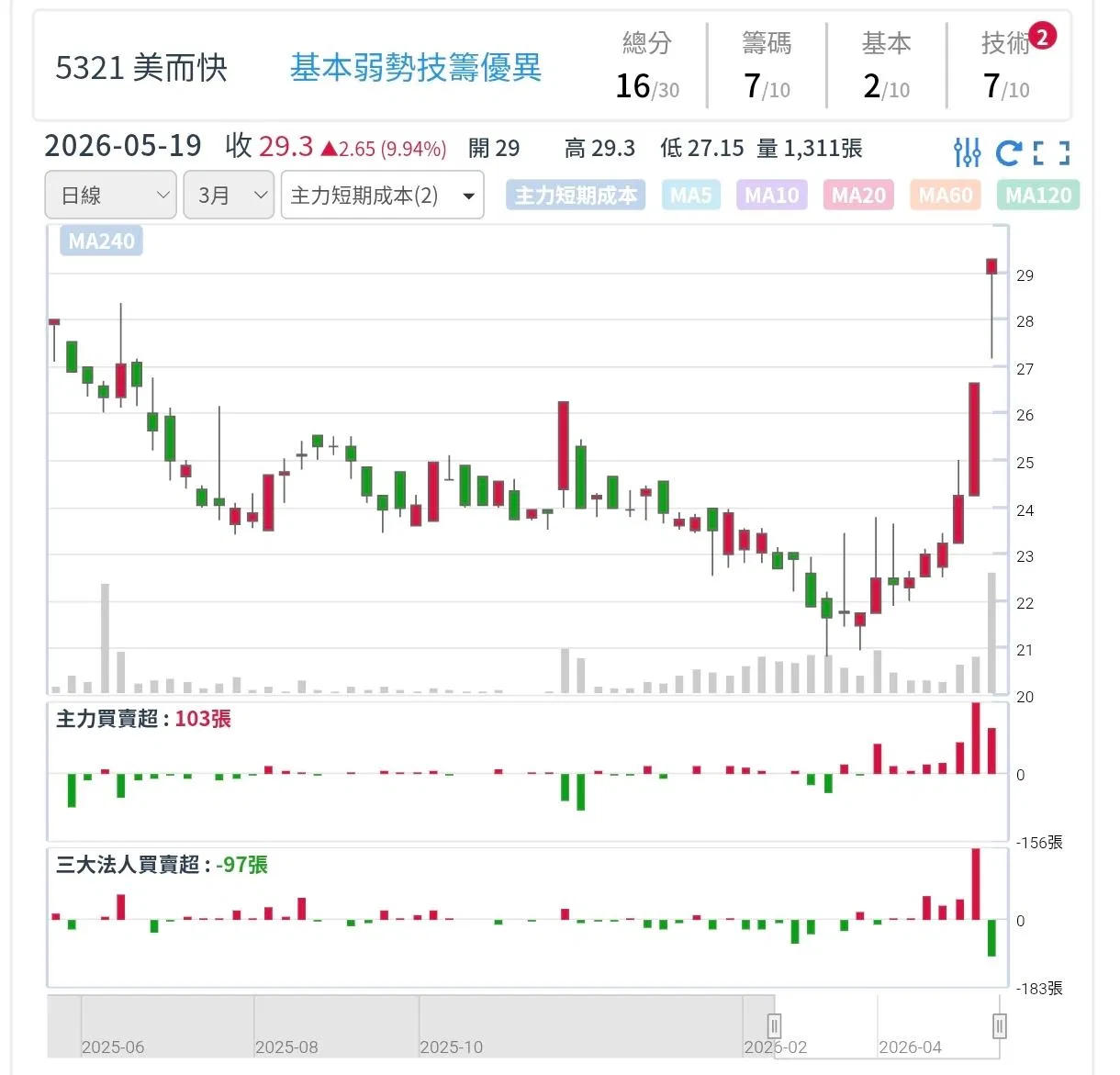1120x1075 pixels.
Task: Toggle the MA20 moving average line
Action: click(858, 195)
